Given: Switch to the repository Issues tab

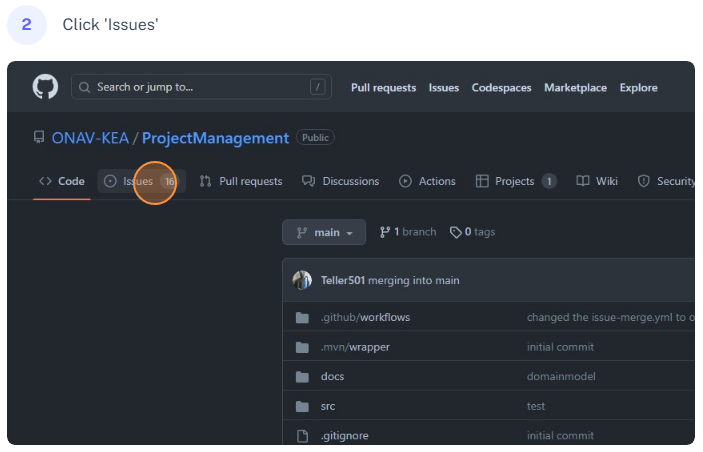Looking at the screenshot, I should [x=141, y=181].
